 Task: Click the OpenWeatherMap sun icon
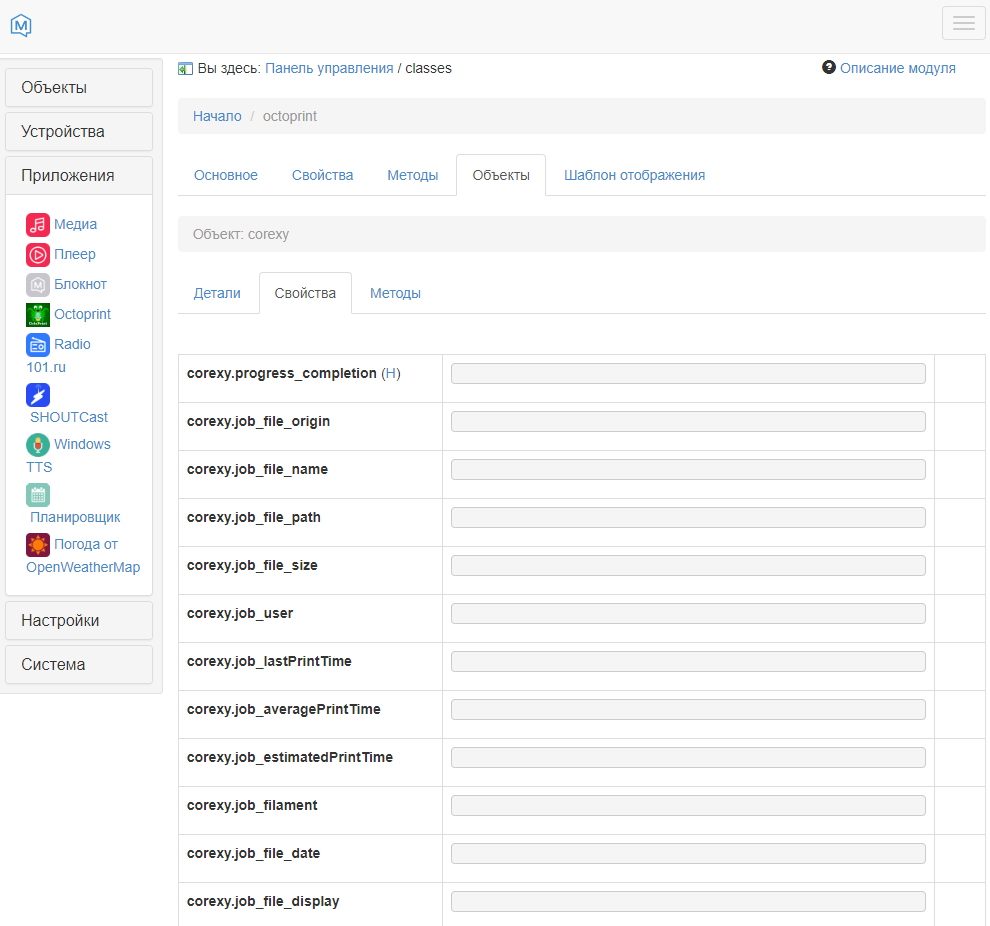point(38,545)
